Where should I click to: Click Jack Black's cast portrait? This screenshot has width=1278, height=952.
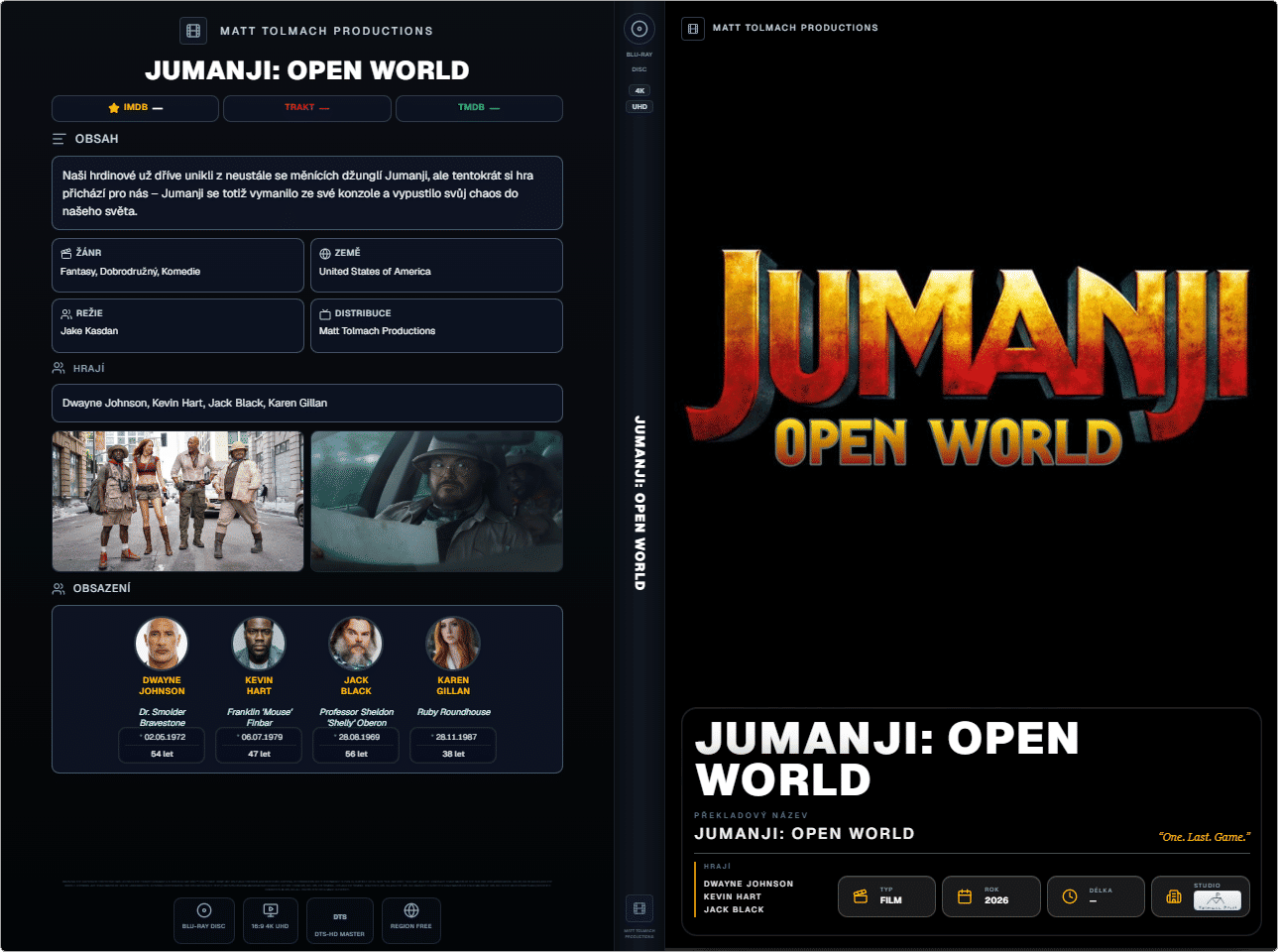click(356, 644)
